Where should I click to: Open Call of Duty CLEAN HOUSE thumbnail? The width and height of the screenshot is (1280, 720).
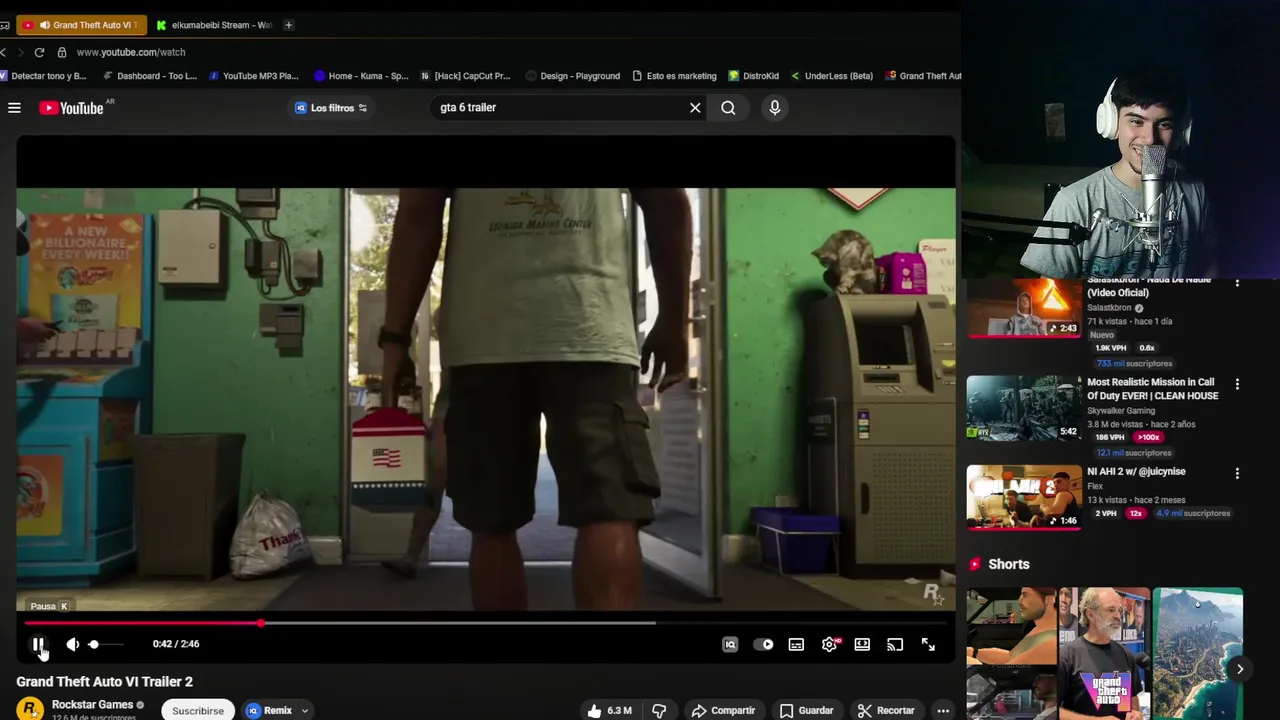tap(1024, 408)
